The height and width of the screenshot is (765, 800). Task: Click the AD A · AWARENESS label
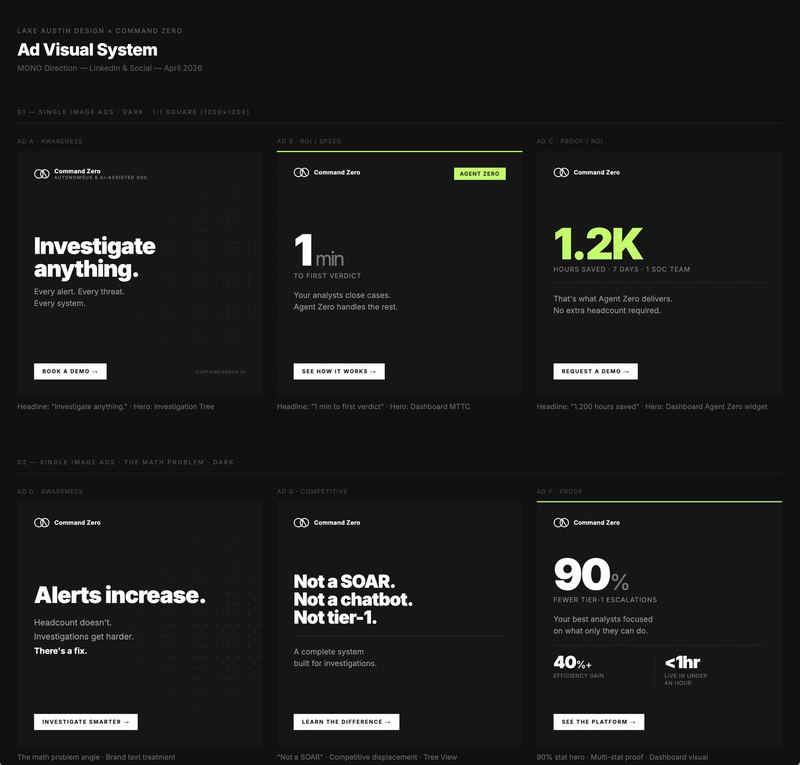point(50,141)
